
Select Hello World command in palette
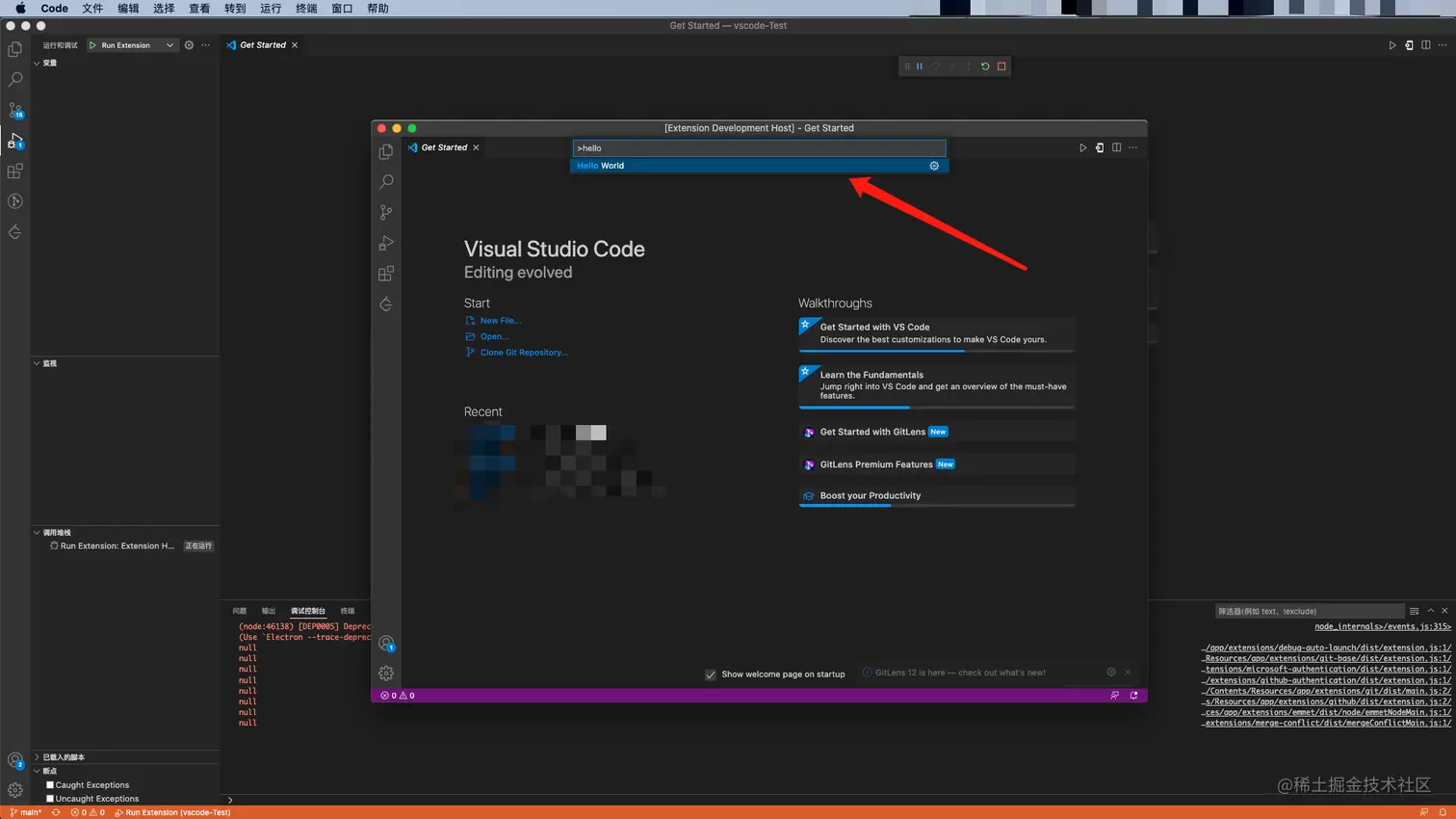[x=760, y=166]
